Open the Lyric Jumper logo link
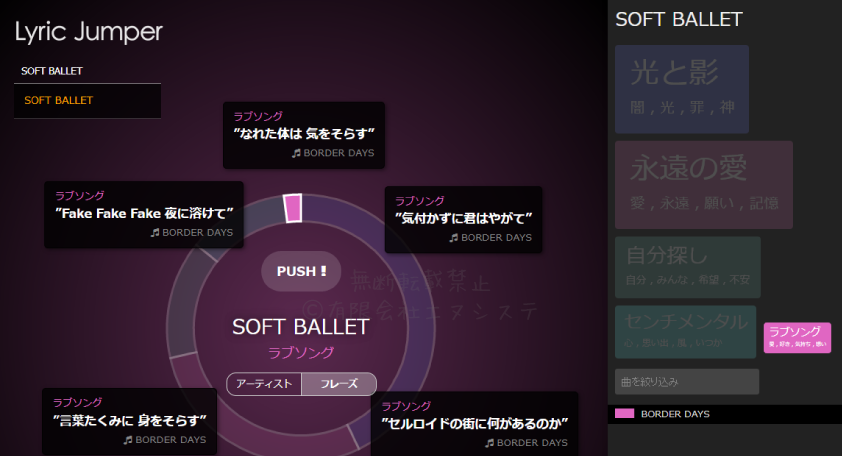Screen dimensions: 842x456 coord(89,32)
